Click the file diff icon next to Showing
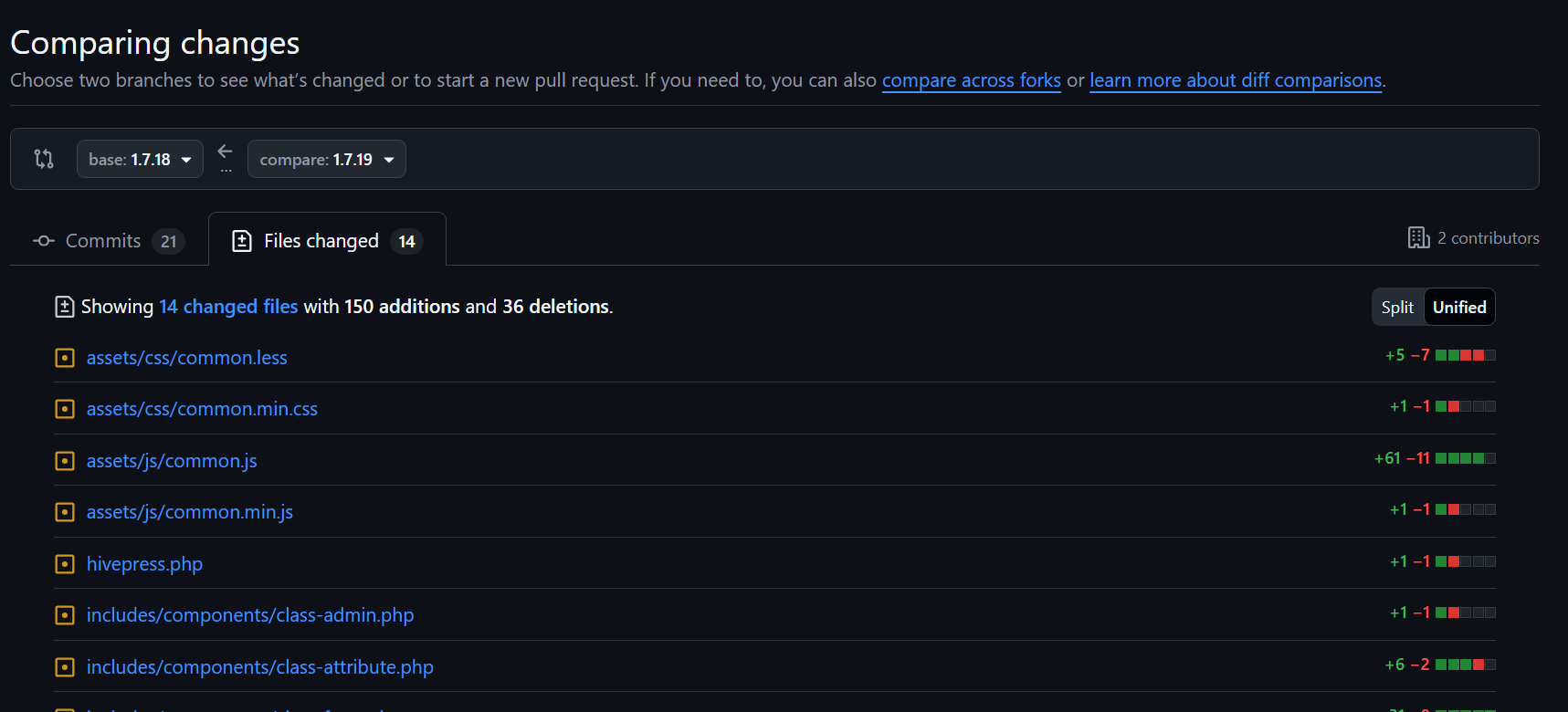 click(x=64, y=307)
